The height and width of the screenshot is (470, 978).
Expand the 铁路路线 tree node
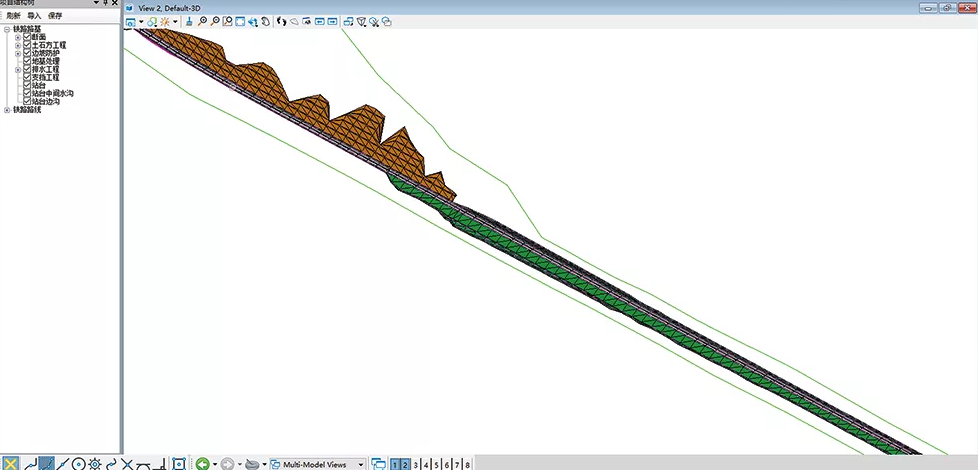7,110
